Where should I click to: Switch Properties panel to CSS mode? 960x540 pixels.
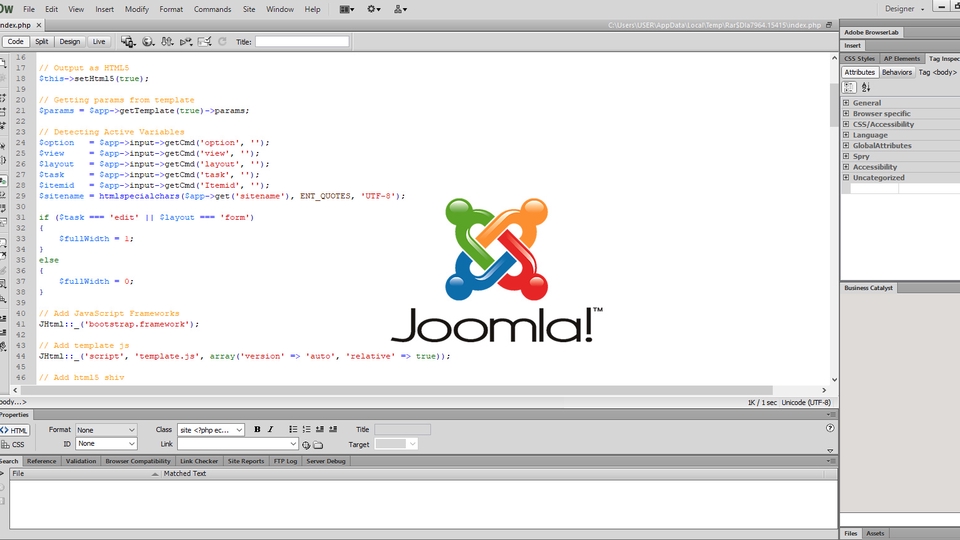pos(14,444)
